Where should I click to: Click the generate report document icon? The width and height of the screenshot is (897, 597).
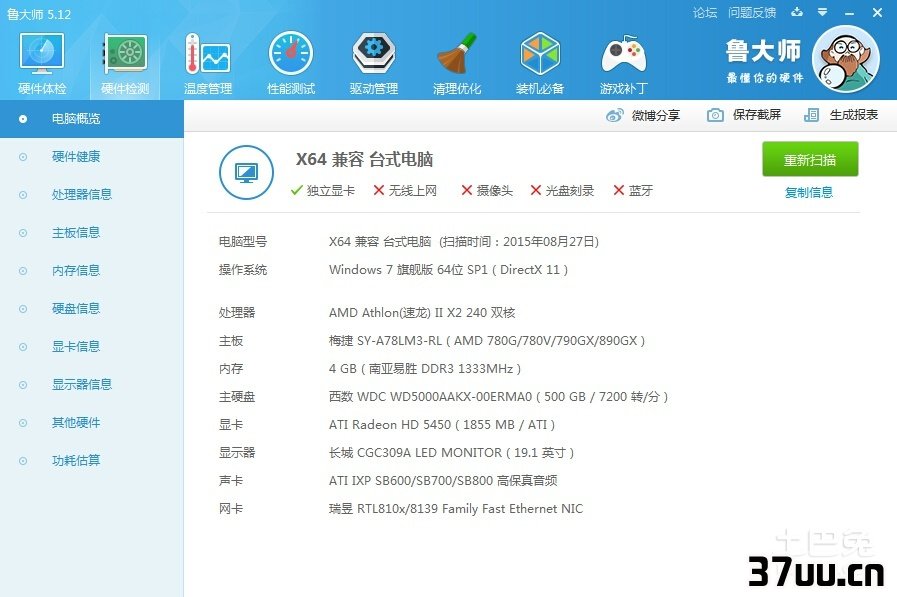pyautogui.click(x=811, y=115)
